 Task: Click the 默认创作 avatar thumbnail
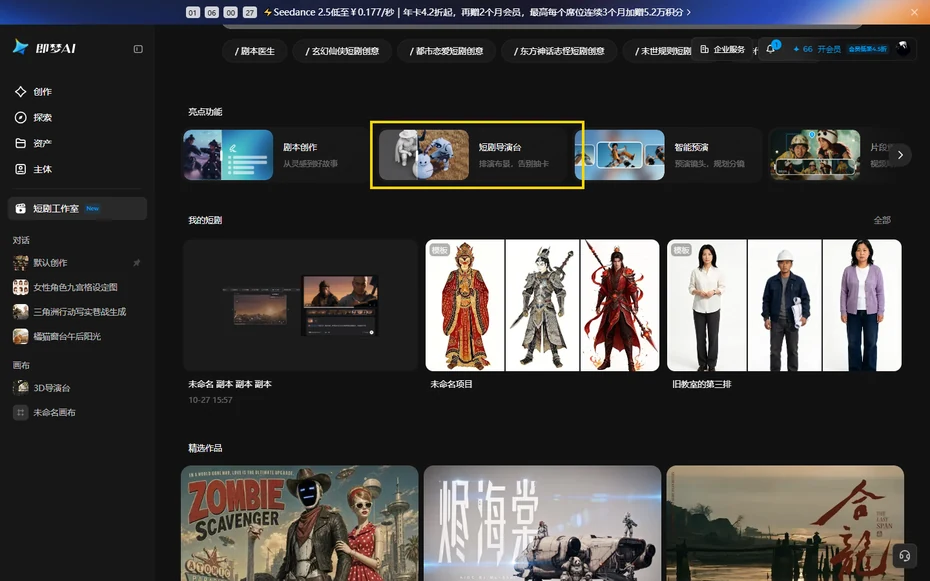coord(21,263)
